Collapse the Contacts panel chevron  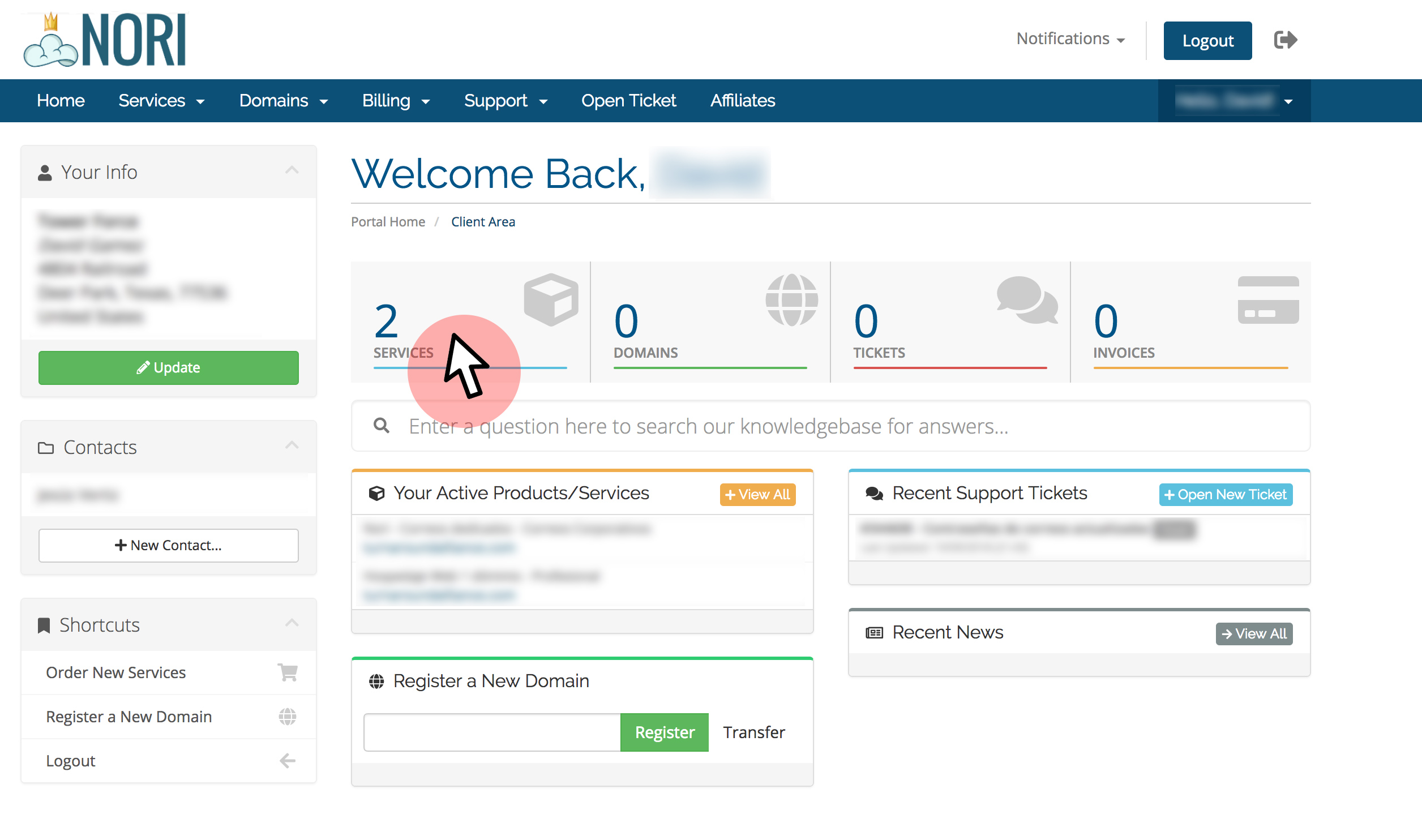[x=292, y=445]
